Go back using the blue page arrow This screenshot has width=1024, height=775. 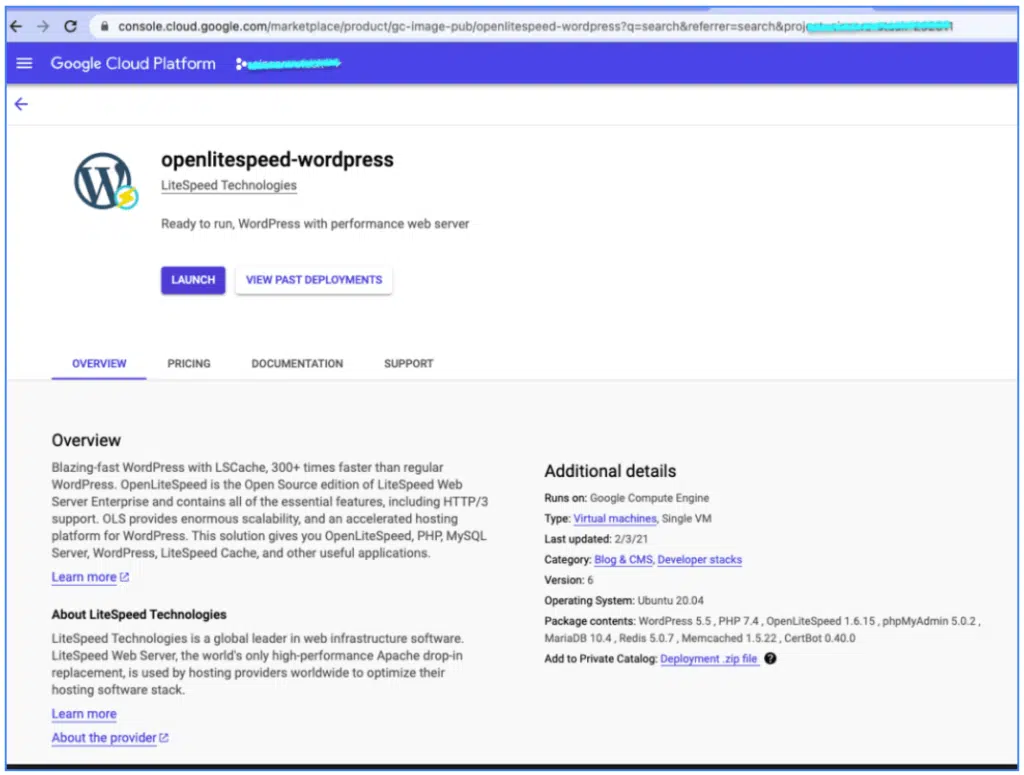tap(22, 104)
